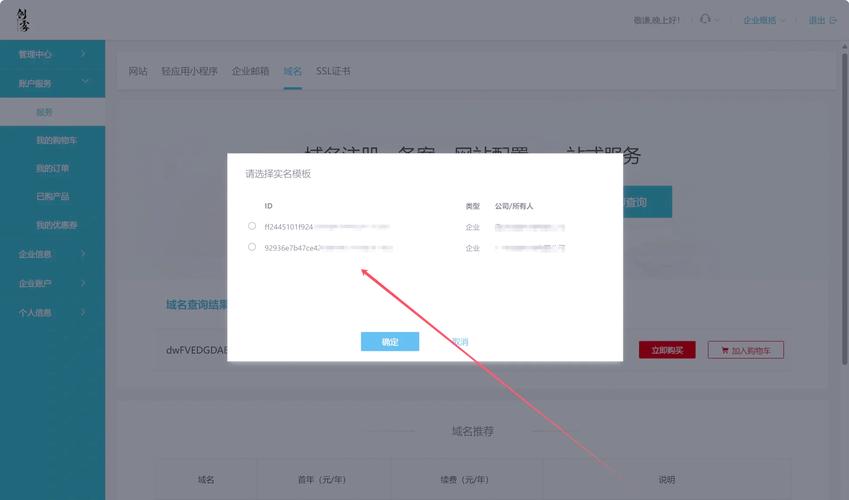The height and width of the screenshot is (500, 849).
Task: Open the 服务 item in the sidebar
Action: pyautogui.click(x=53, y=112)
